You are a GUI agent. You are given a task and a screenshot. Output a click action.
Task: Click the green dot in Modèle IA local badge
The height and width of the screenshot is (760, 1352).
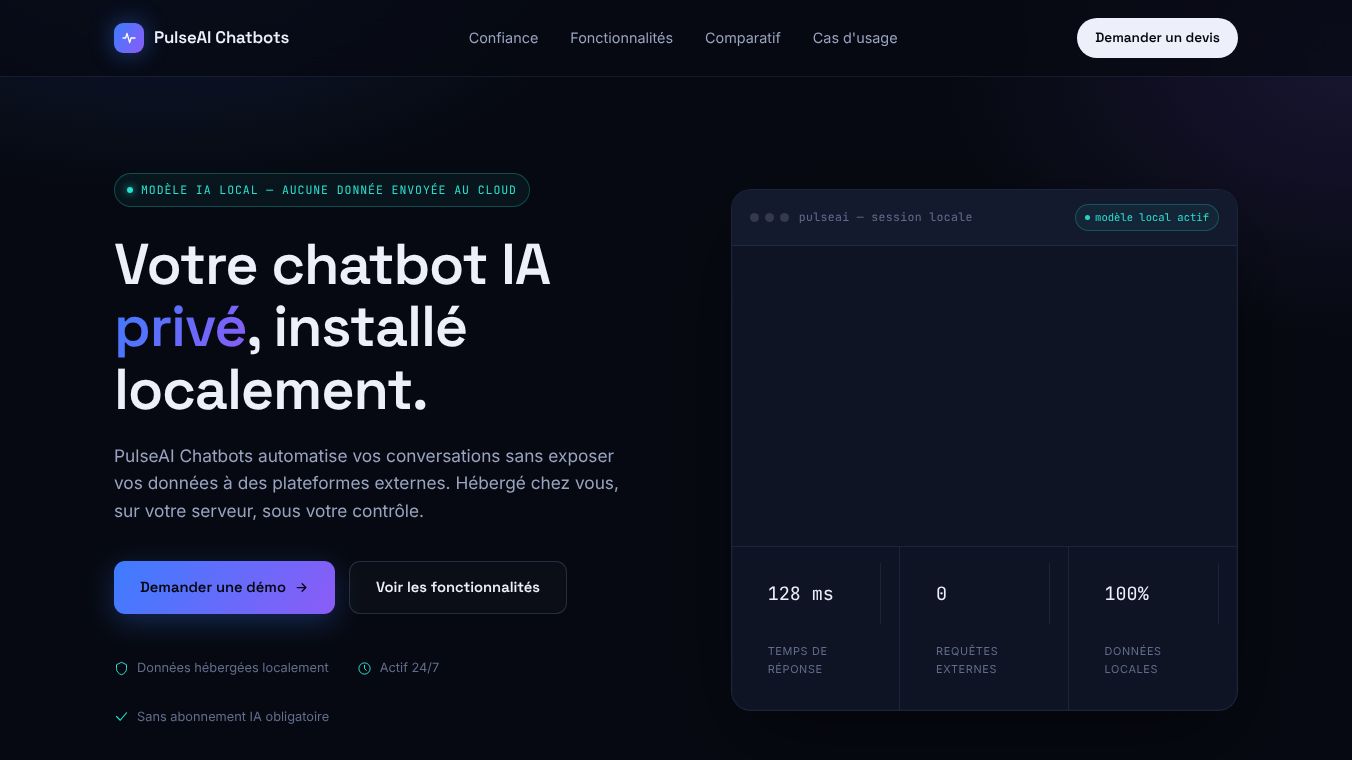pos(130,190)
